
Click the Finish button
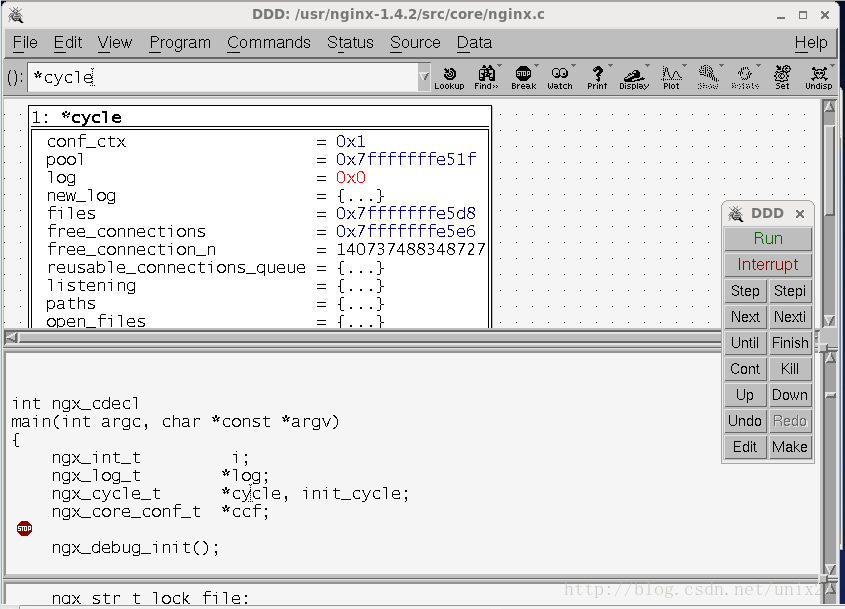[x=790, y=343]
